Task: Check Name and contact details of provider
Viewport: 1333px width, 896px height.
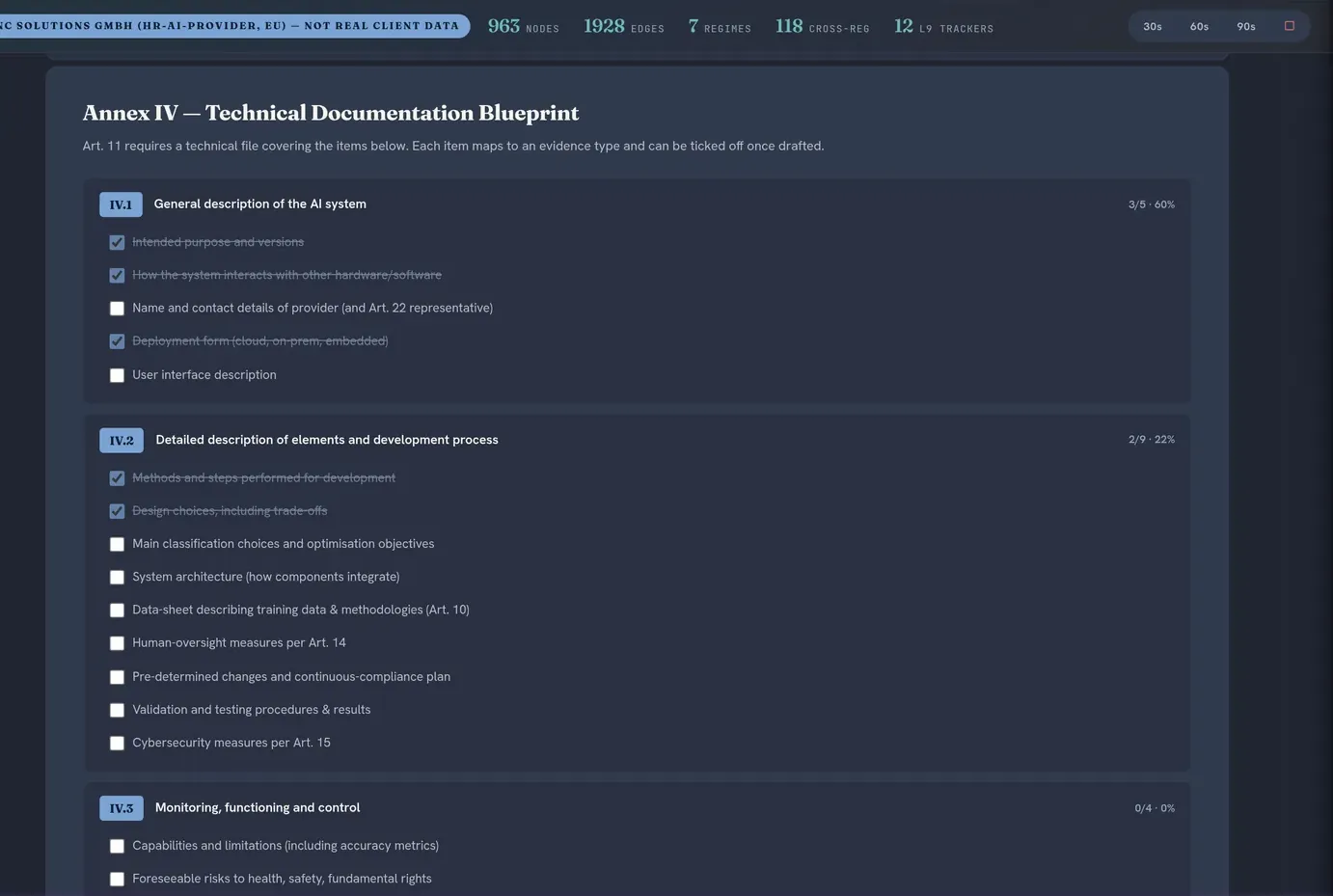Action: point(117,309)
